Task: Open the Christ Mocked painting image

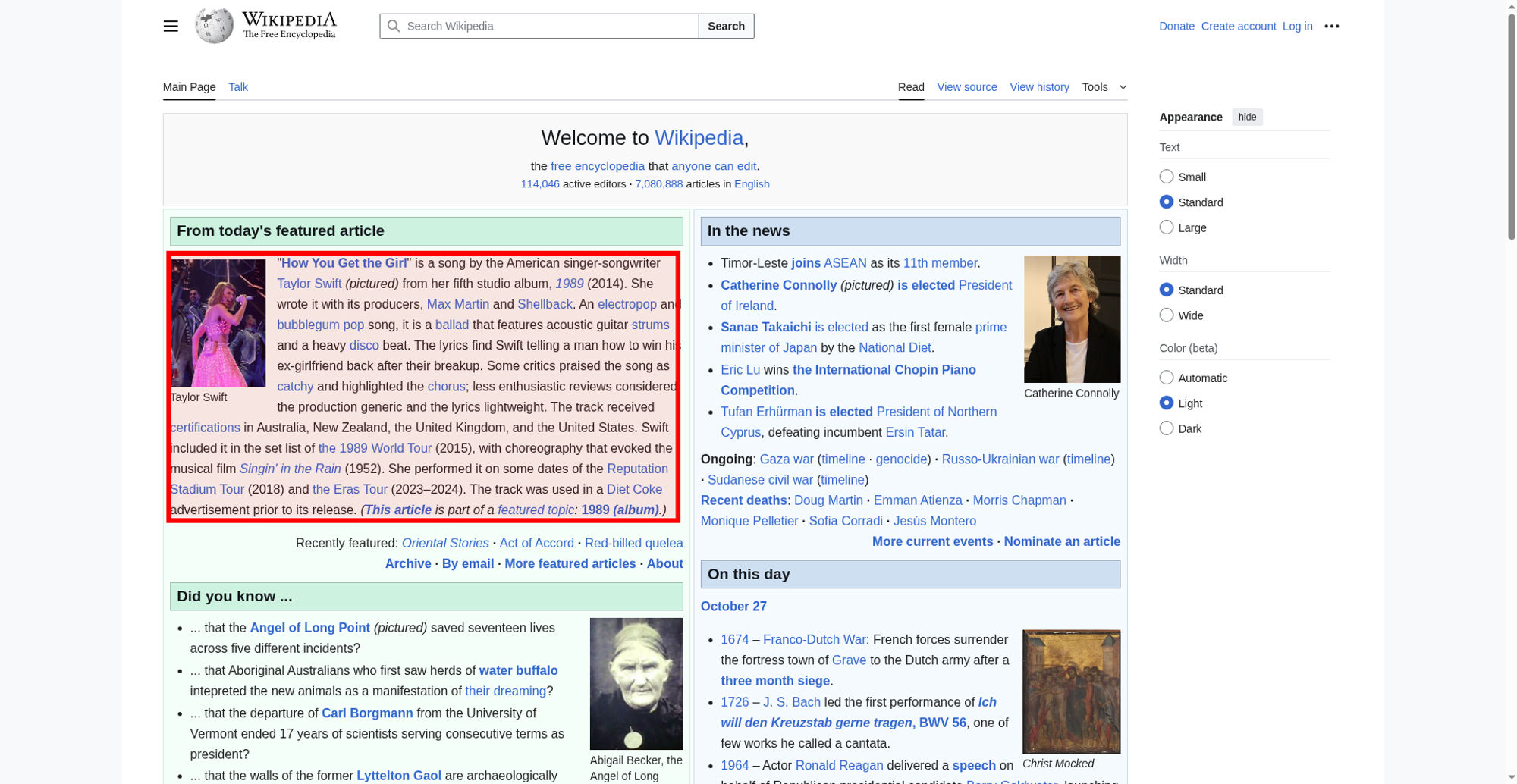Action: pos(1070,691)
